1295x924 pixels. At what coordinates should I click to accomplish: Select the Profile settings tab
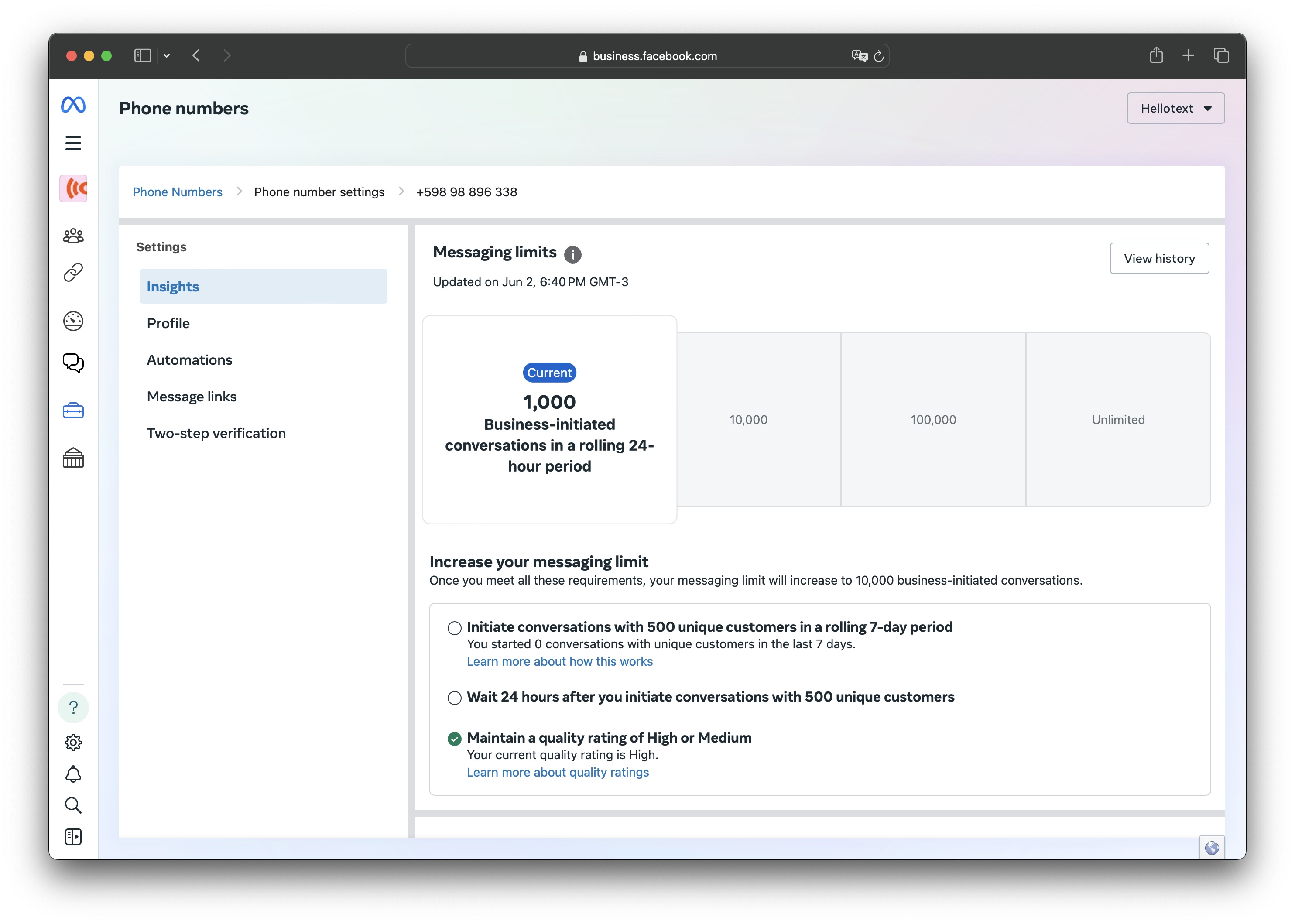263,323
